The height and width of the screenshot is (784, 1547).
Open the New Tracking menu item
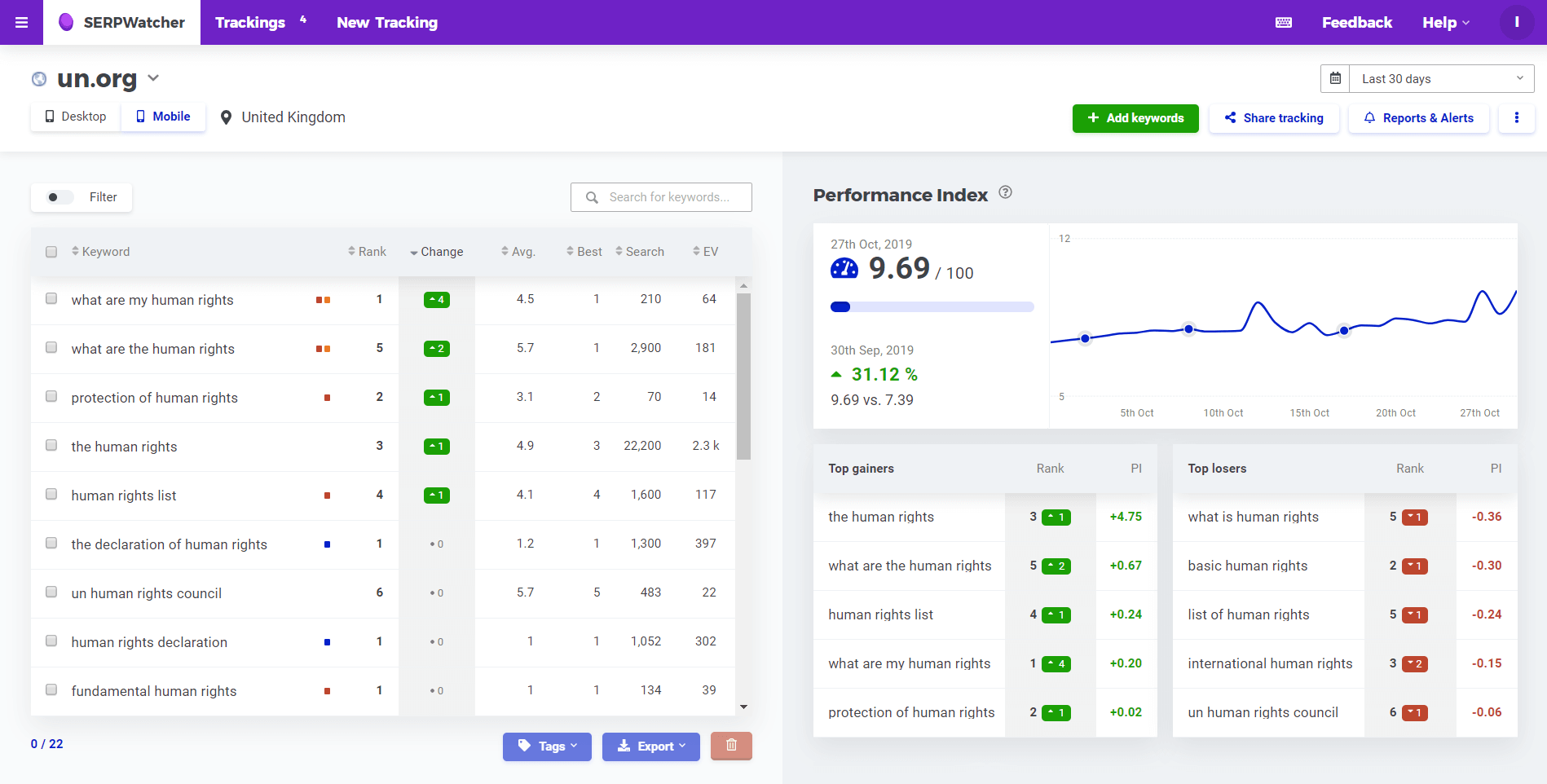pyautogui.click(x=387, y=23)
